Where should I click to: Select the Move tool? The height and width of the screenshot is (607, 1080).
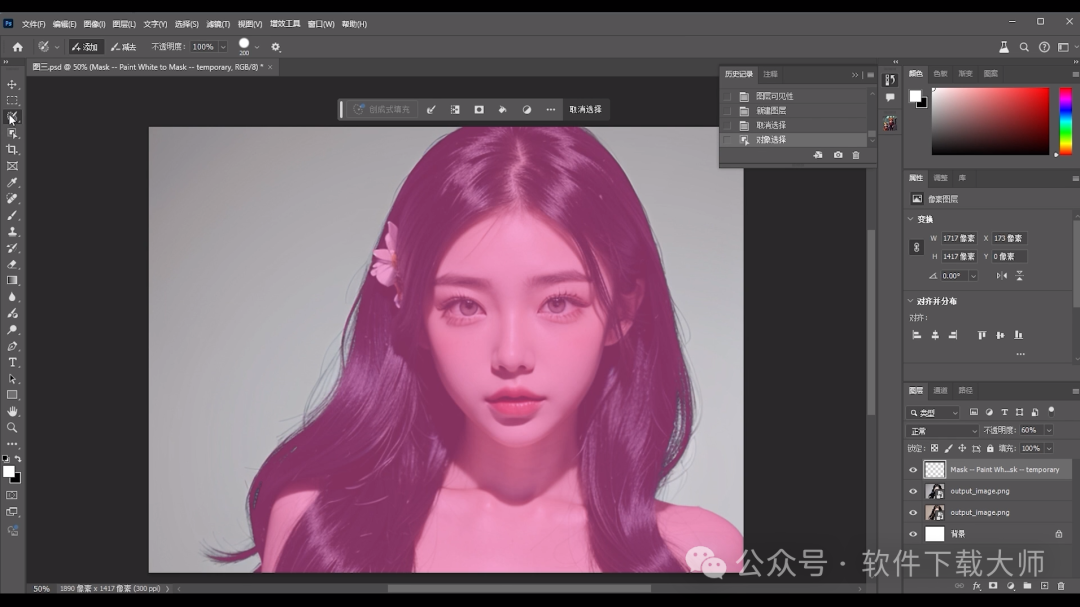pos(12,84)
